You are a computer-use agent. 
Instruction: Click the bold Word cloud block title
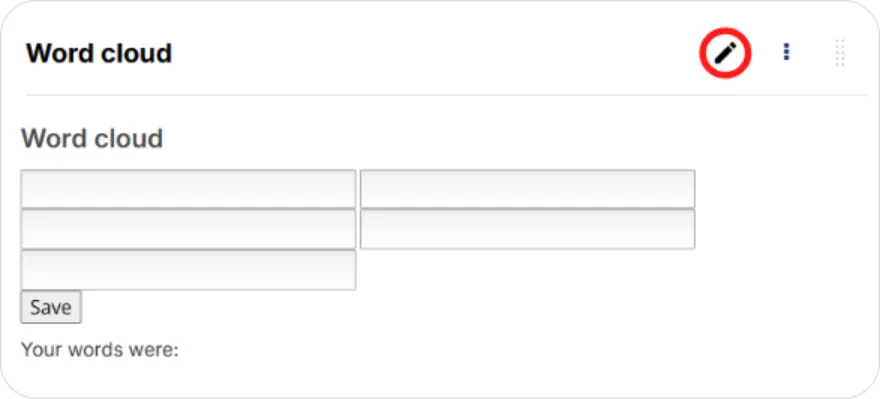[99, 53]
